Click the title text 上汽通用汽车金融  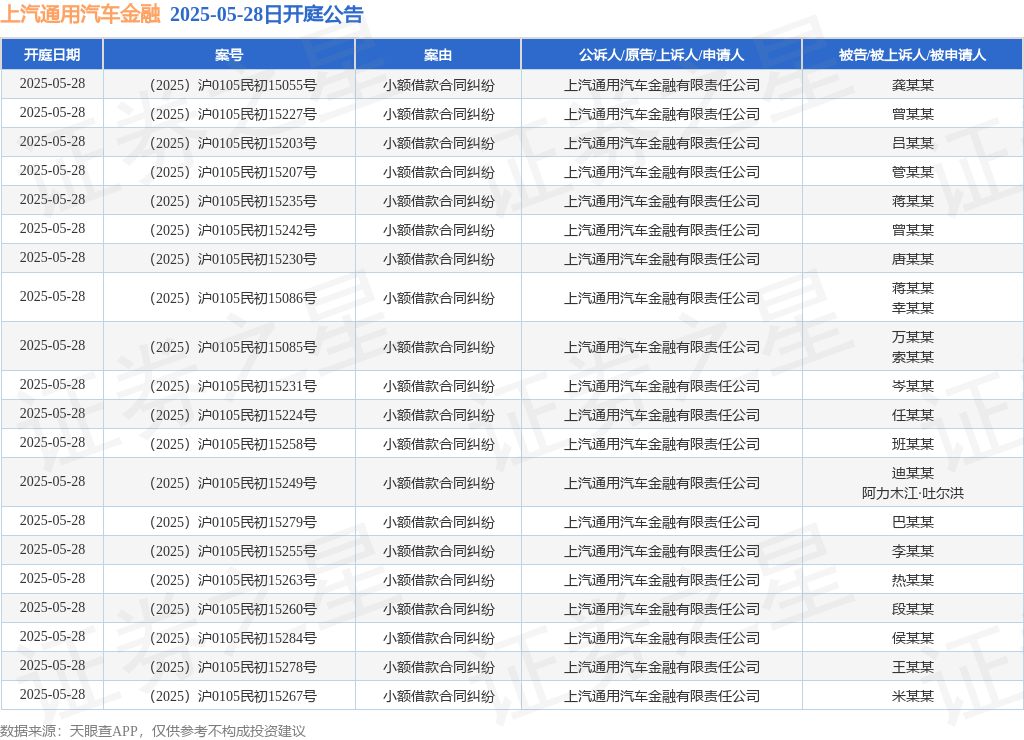tap(80, 14)
